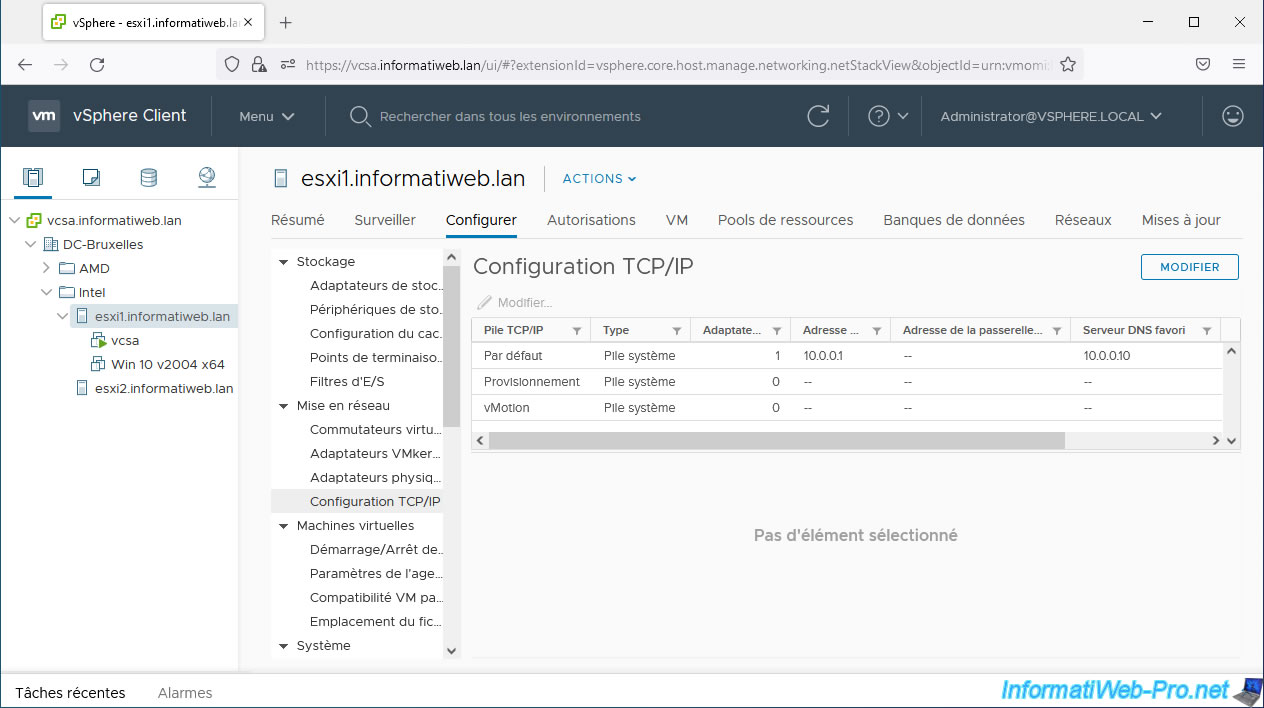Image resolution: width=1264 pixels, height=708 pixels.
Task: Bookmark page with star icon
Action: pos(1067,64)
